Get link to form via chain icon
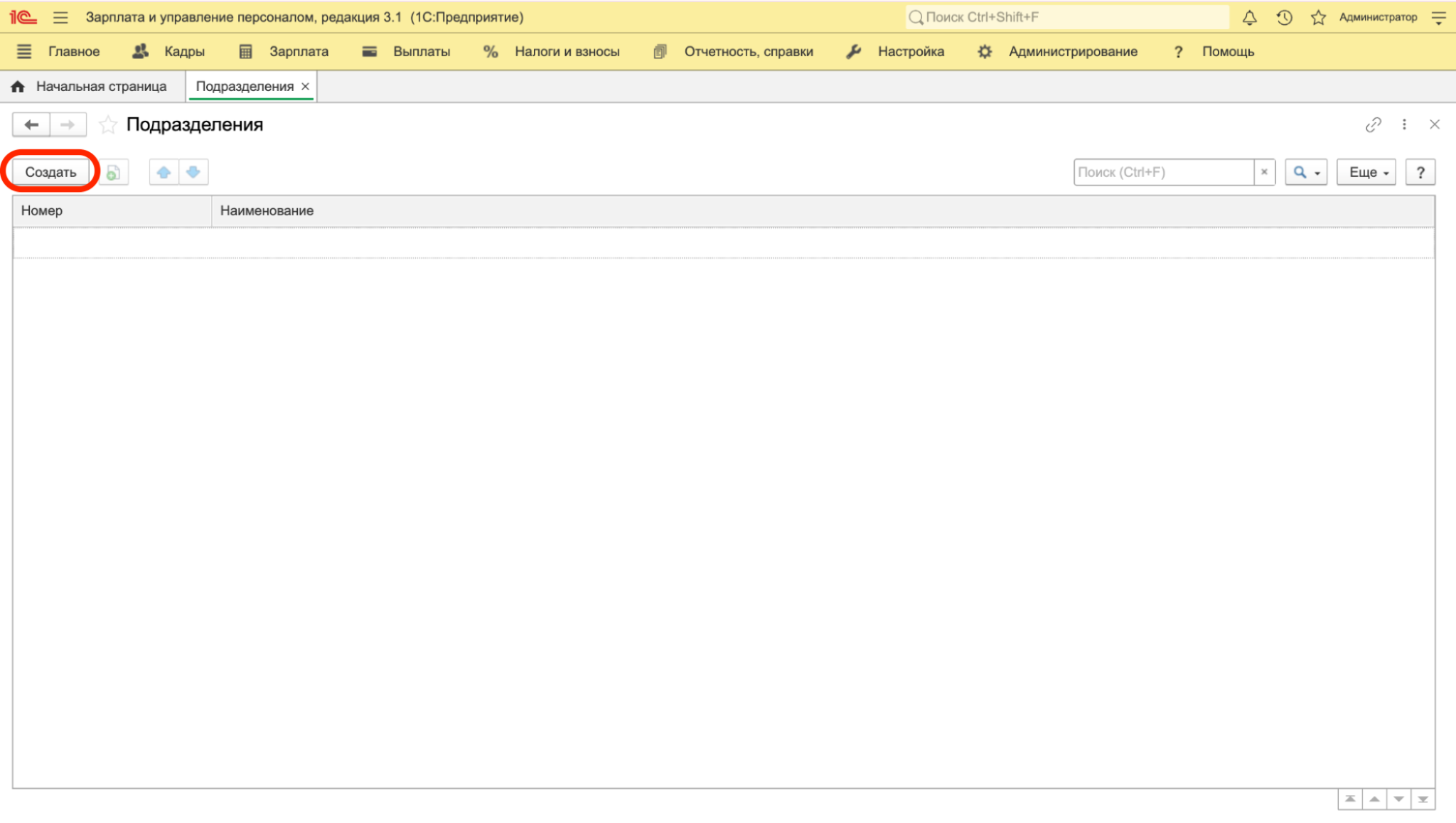The width and height of the screenshot is (1456, 823). [x=1374, y=125]
